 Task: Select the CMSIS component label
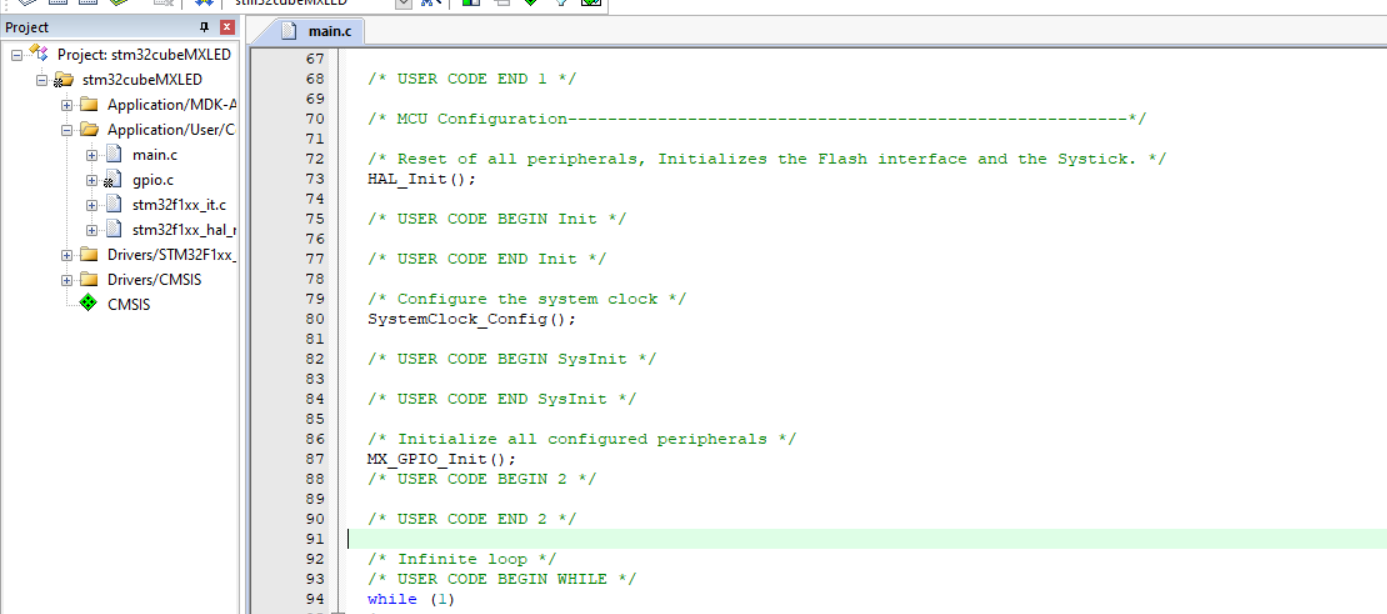coord(129,304)
